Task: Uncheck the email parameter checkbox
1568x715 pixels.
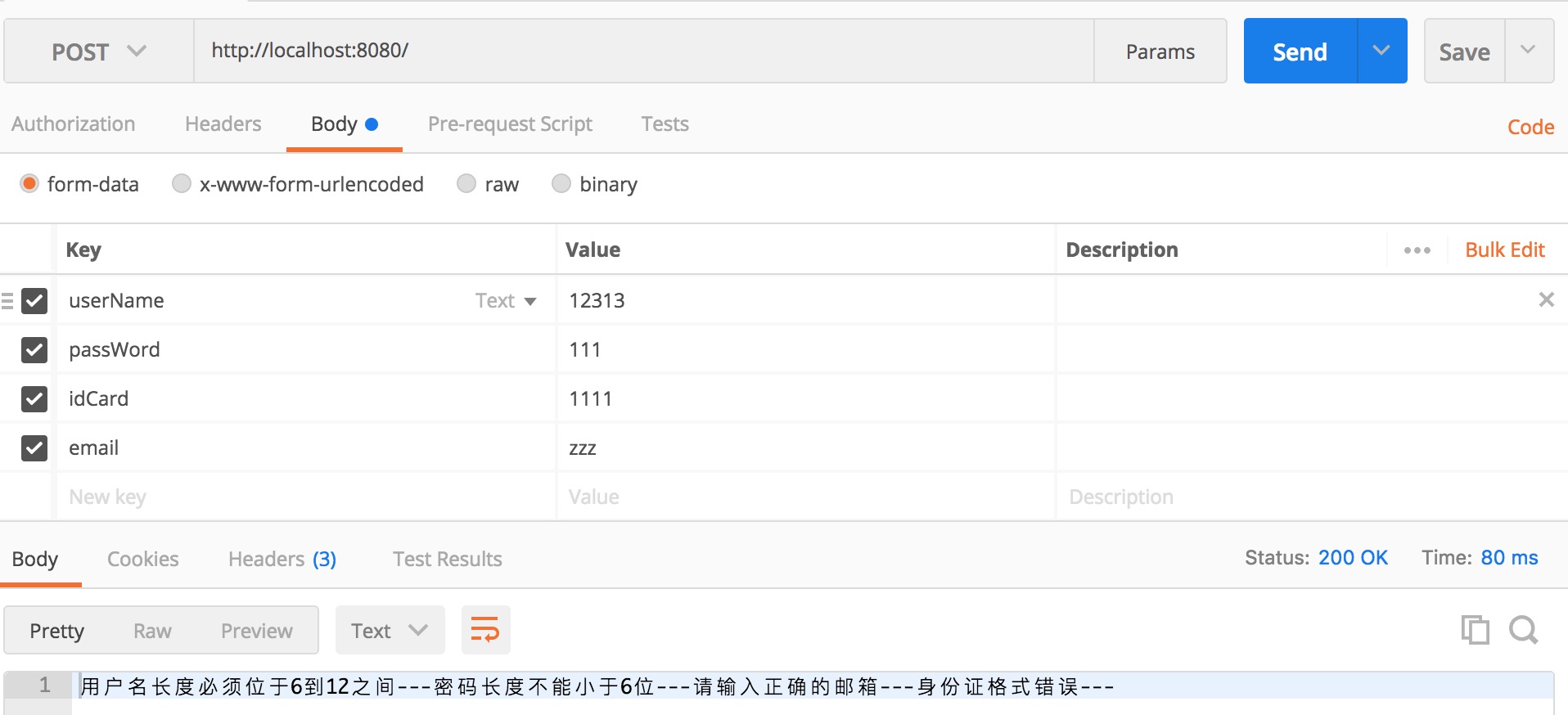Action: point(34,448)
